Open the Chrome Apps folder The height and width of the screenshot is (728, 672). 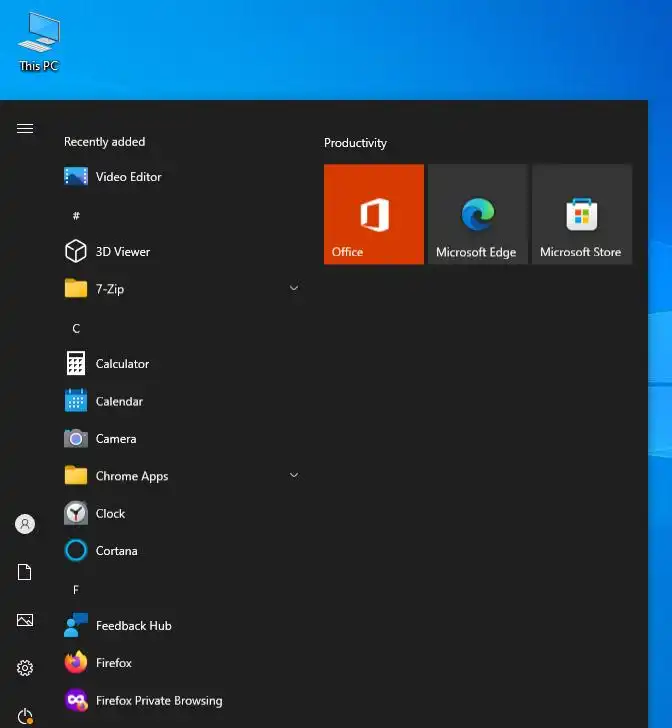[x=183, y=476]
